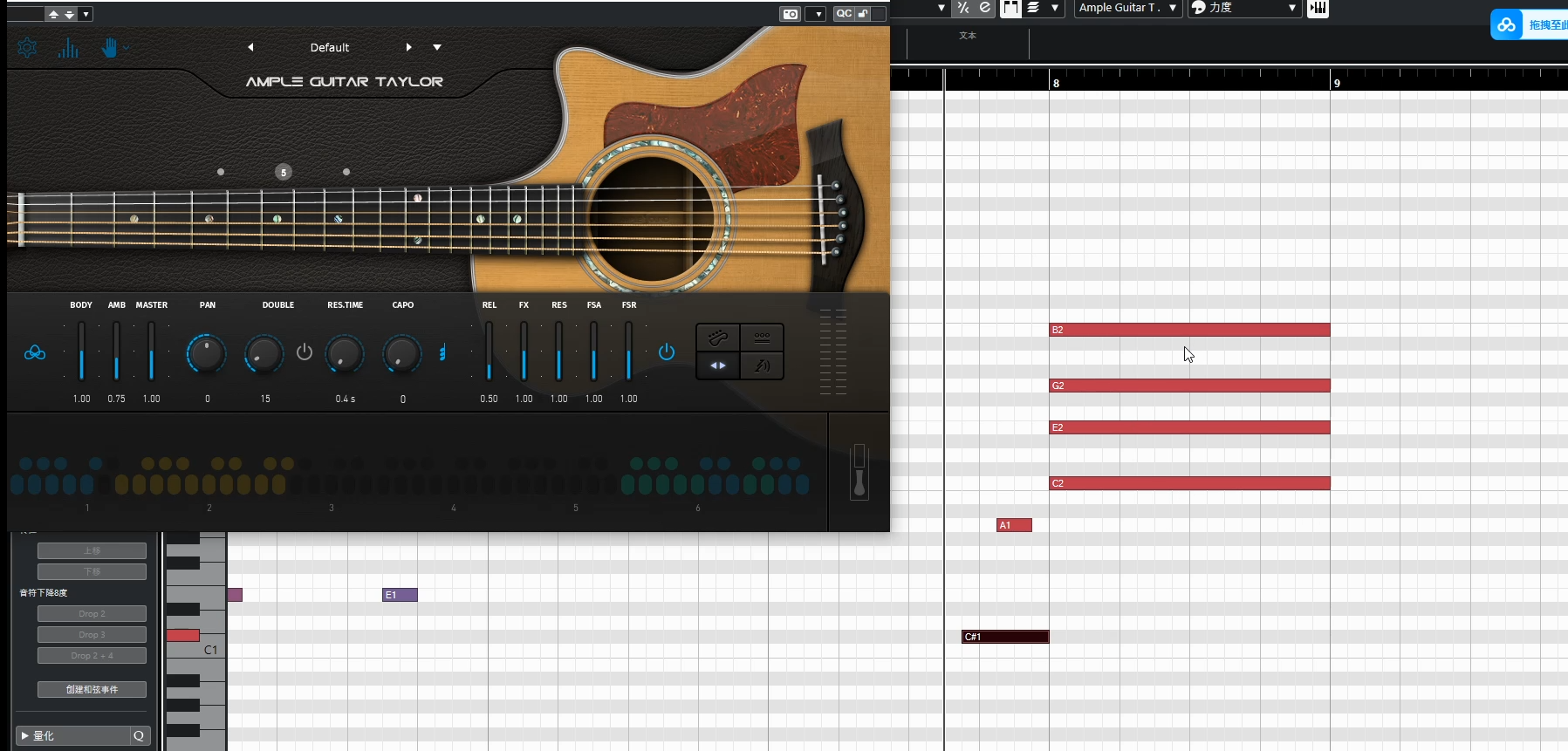Click the cloud knot icon beside the BODY slider
Viewport: 1568px width, 751px height.
click(x=35, y=352)
